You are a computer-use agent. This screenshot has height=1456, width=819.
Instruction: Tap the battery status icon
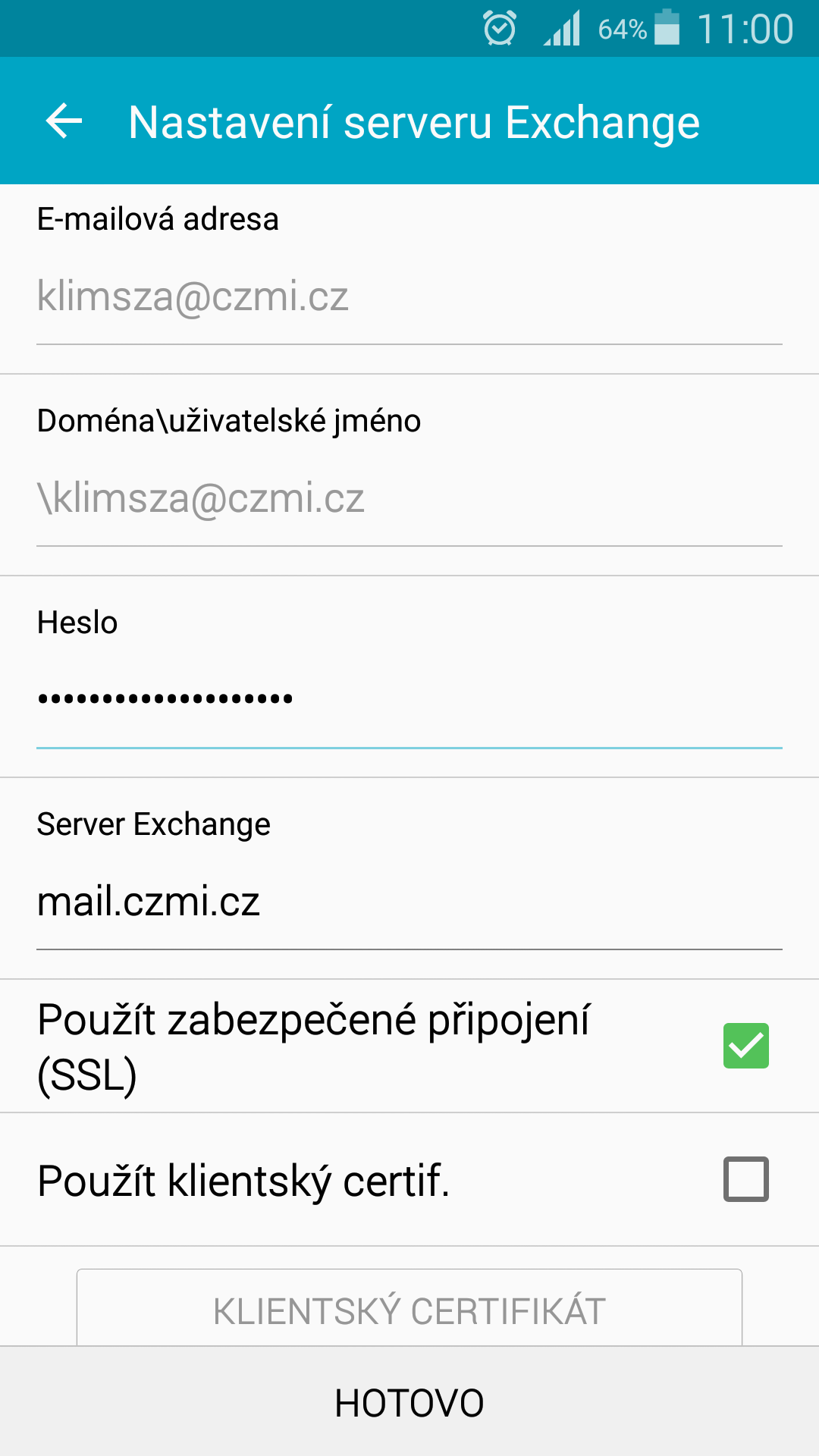click(667, 27)
